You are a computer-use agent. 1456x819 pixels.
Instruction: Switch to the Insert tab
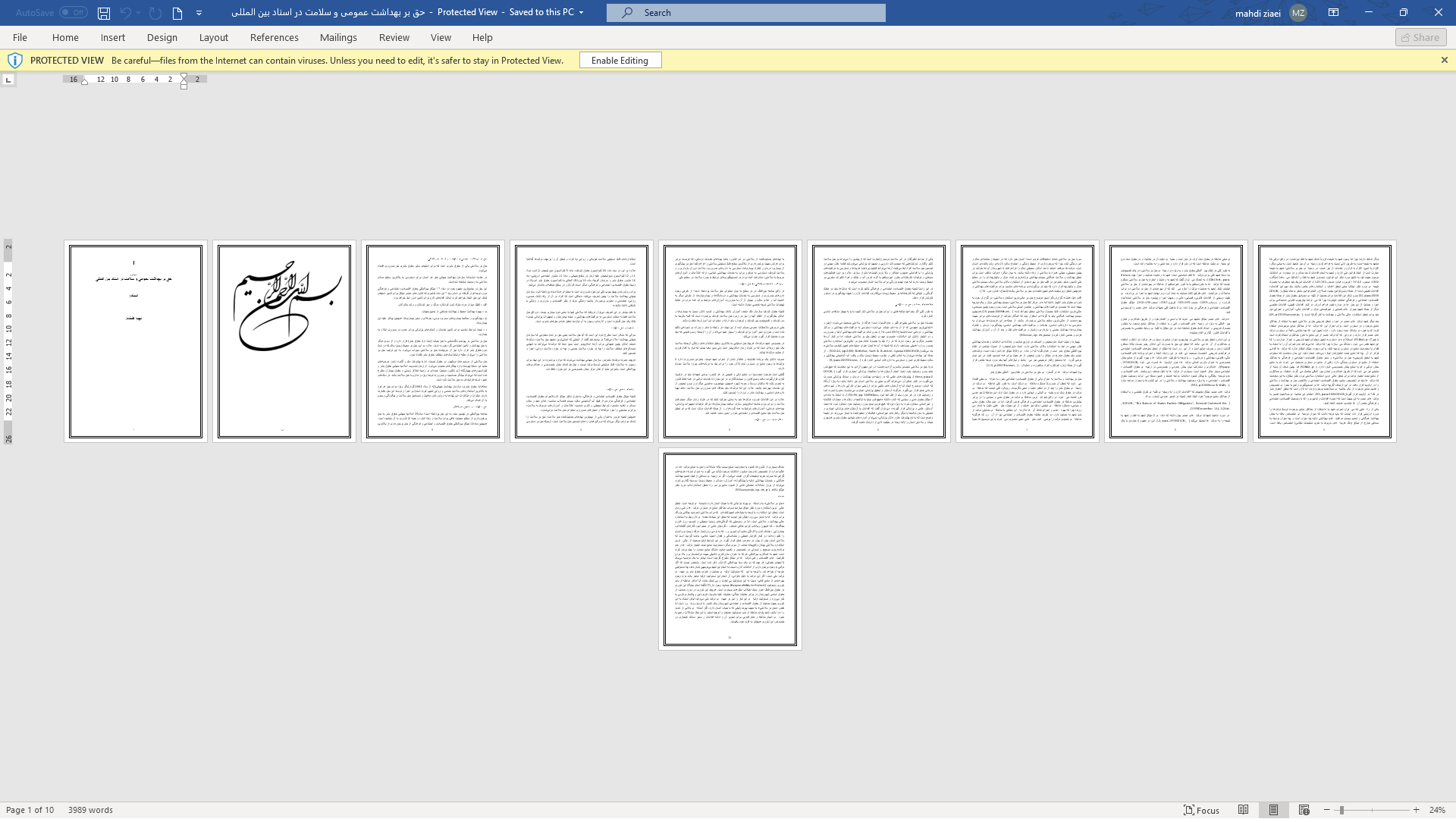(x=113, y=37)
